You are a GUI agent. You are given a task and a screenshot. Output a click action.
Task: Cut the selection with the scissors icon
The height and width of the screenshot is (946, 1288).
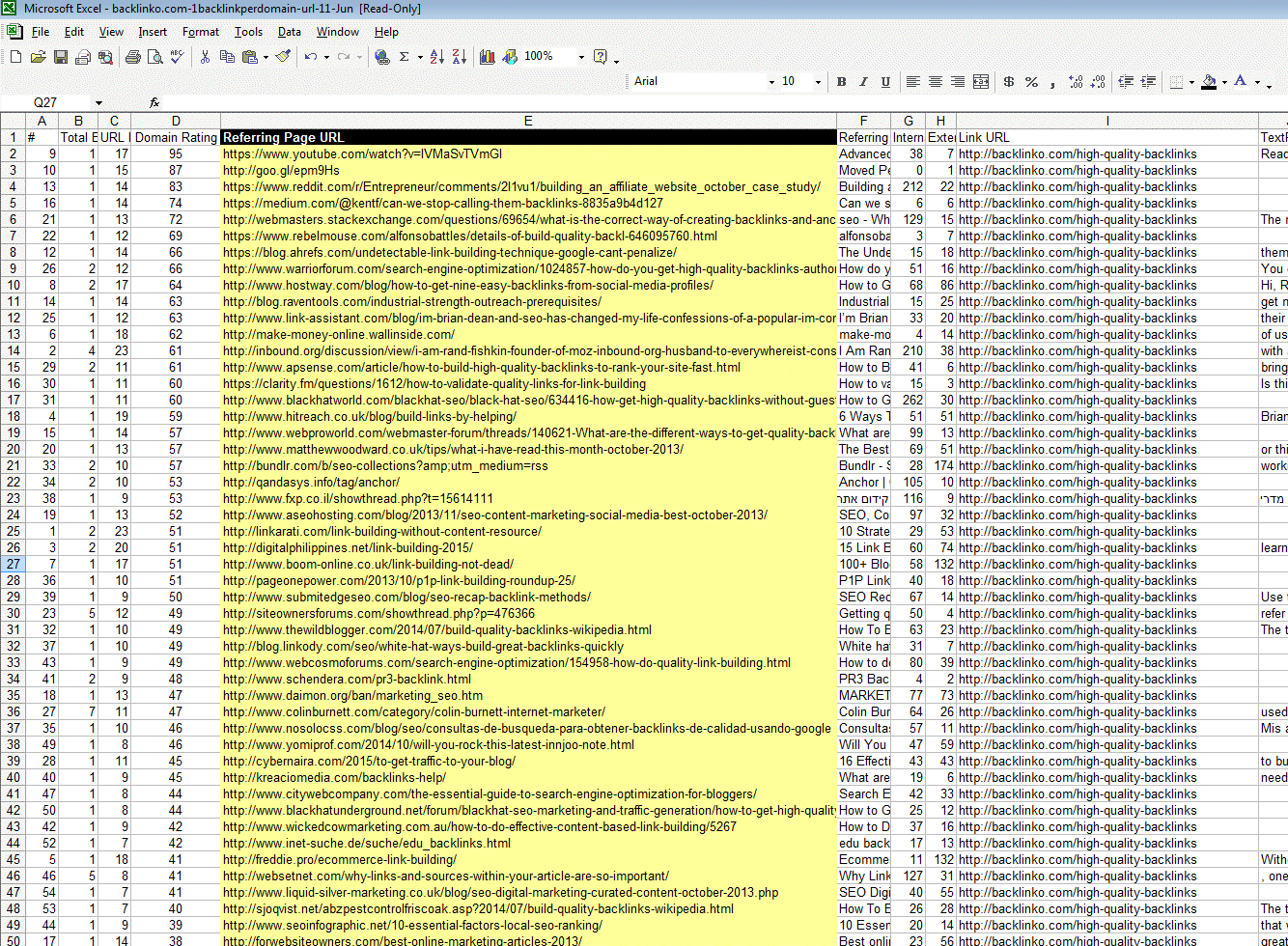tap(205, 57)
